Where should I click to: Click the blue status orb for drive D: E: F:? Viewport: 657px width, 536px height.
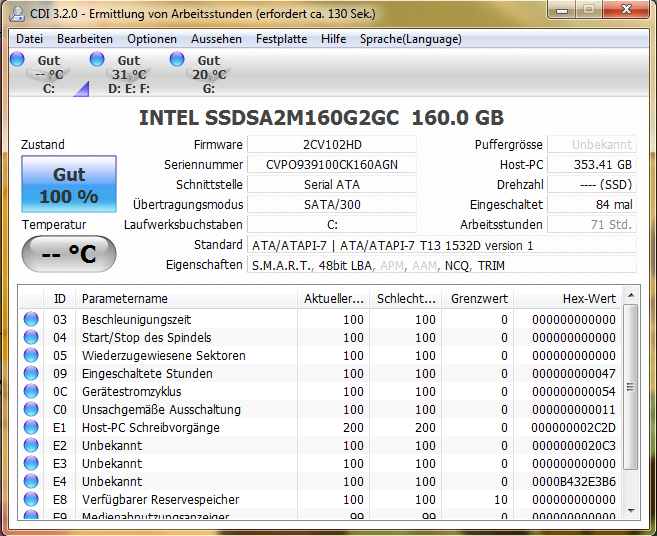97,59
